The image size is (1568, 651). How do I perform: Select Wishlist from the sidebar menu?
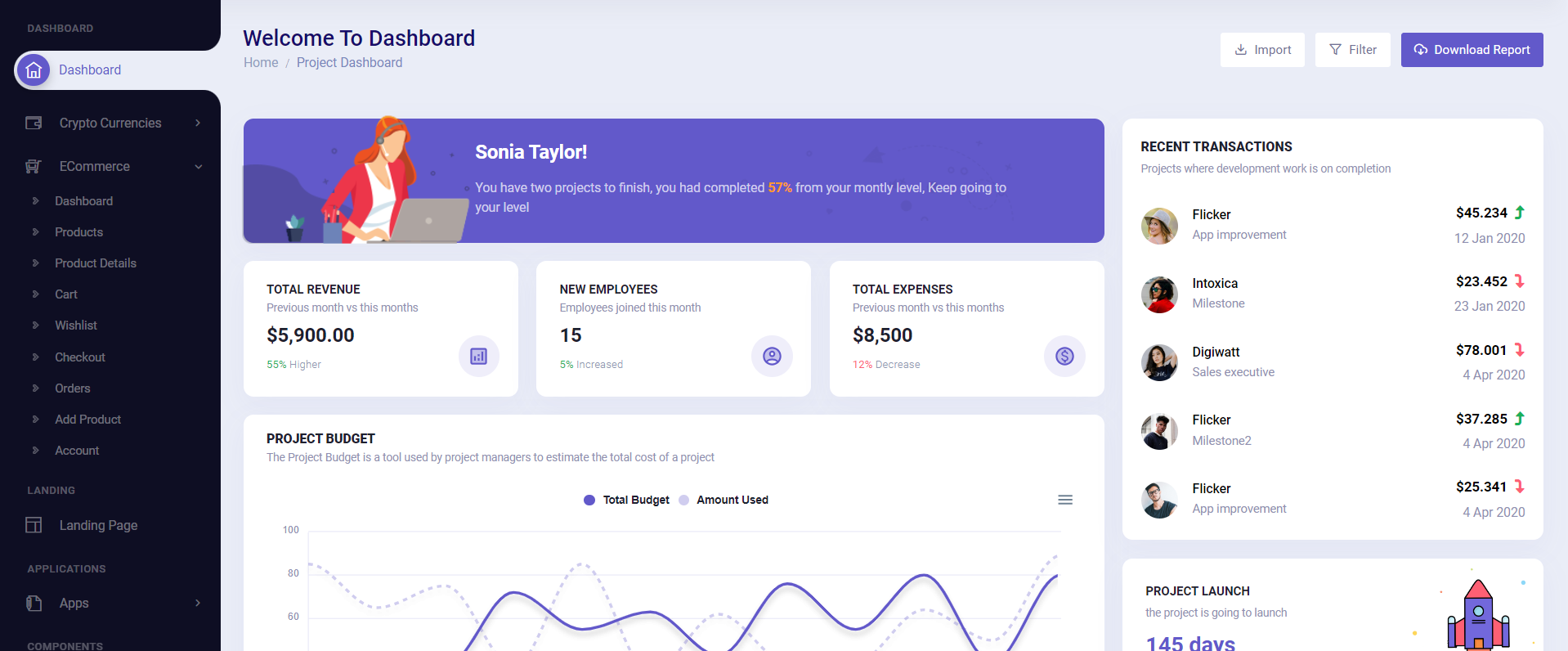[x=76, y=325]
